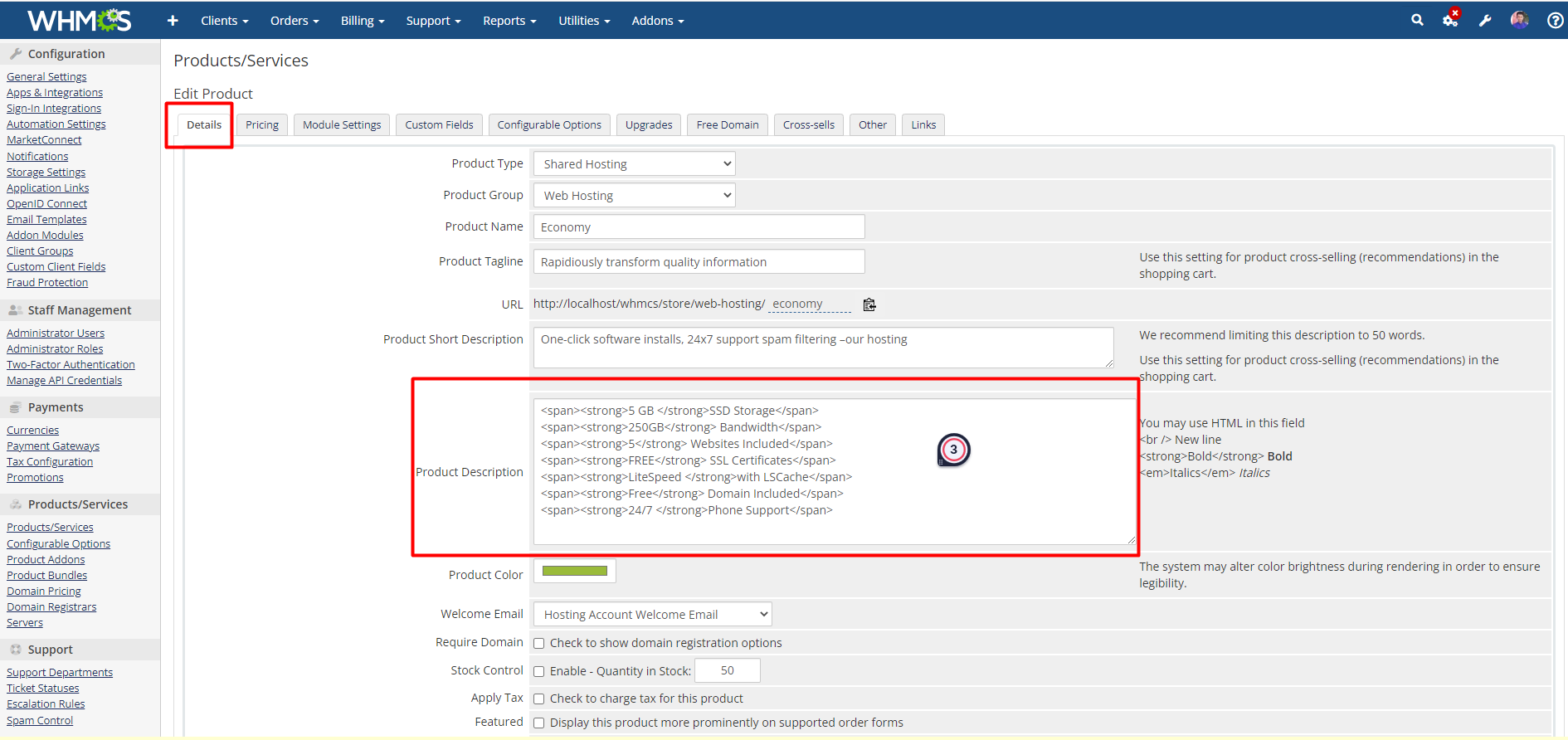Click the admin profile avatar

(1519, 20)
